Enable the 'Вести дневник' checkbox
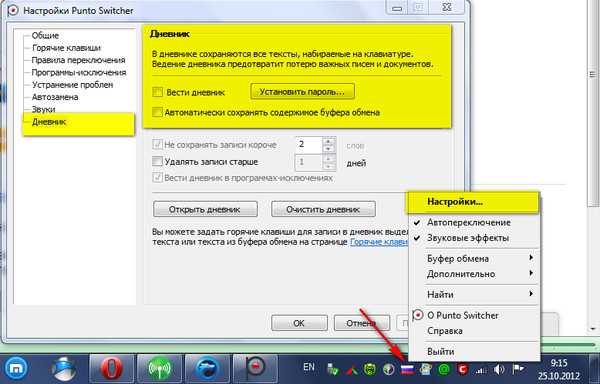The image size is (600, 384). 157,92
